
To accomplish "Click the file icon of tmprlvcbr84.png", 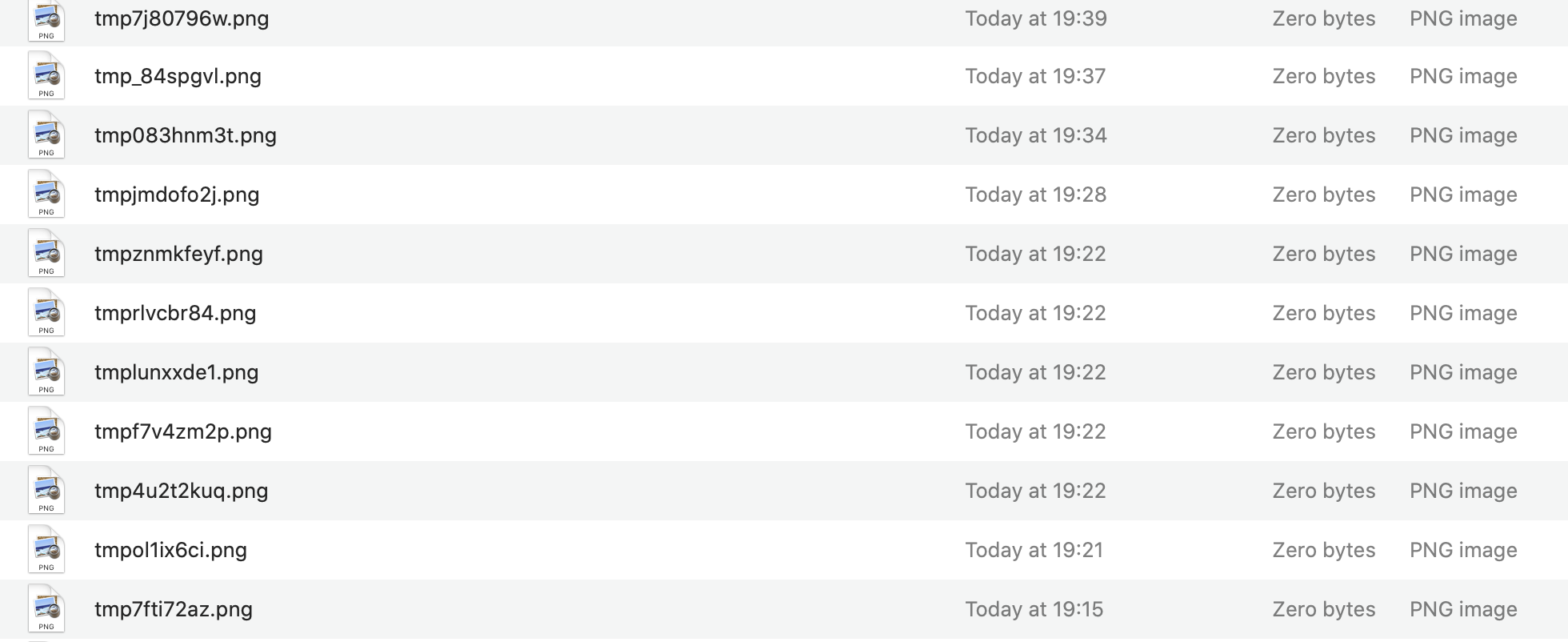I will point(46,313).
